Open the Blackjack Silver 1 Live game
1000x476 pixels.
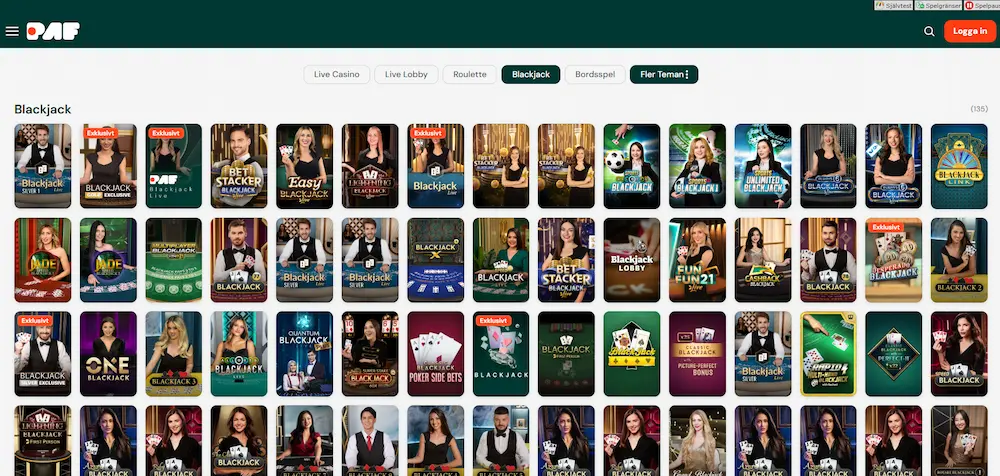[x=43, y=166]
